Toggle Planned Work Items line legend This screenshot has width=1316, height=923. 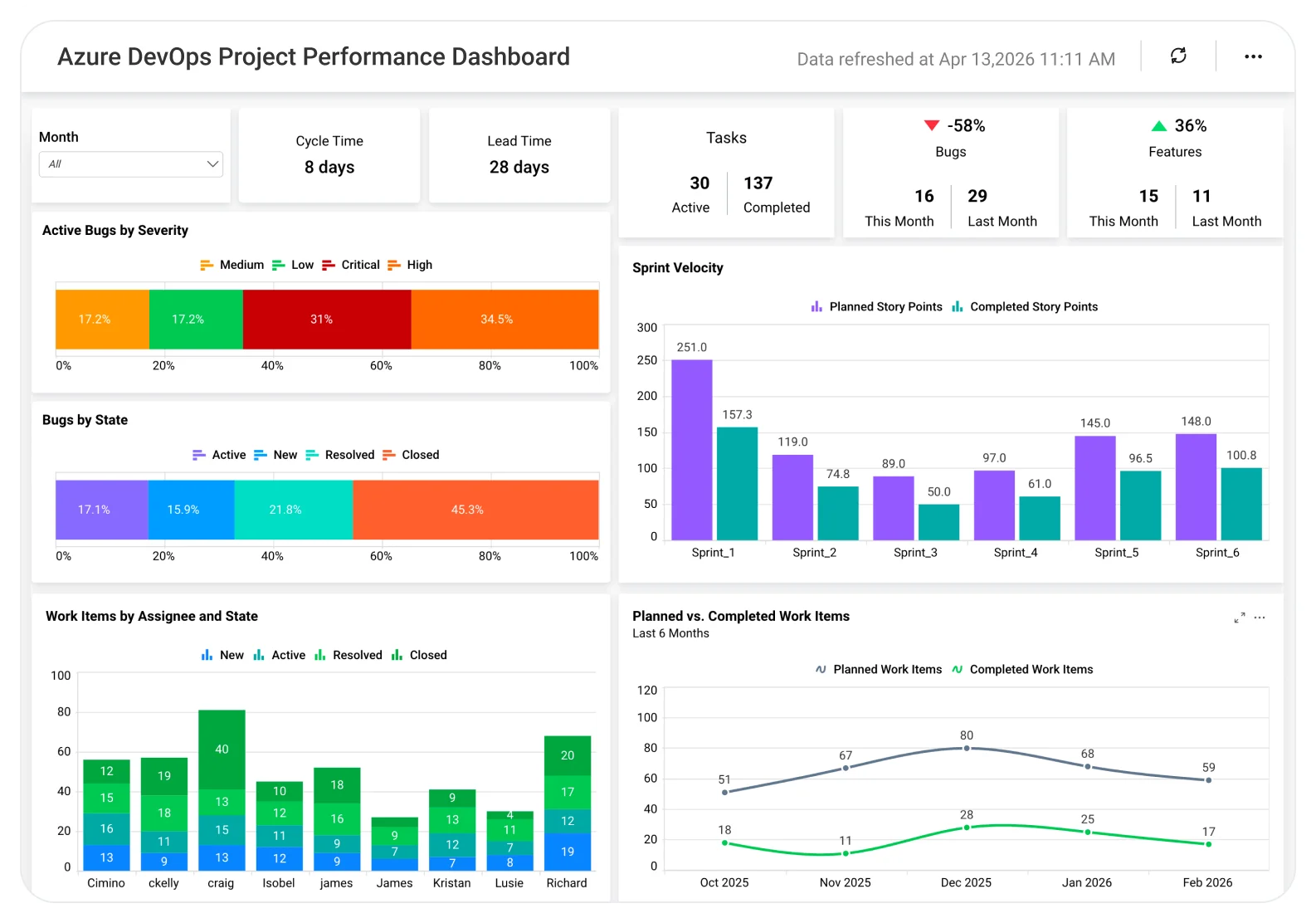(x=879, y=670)
